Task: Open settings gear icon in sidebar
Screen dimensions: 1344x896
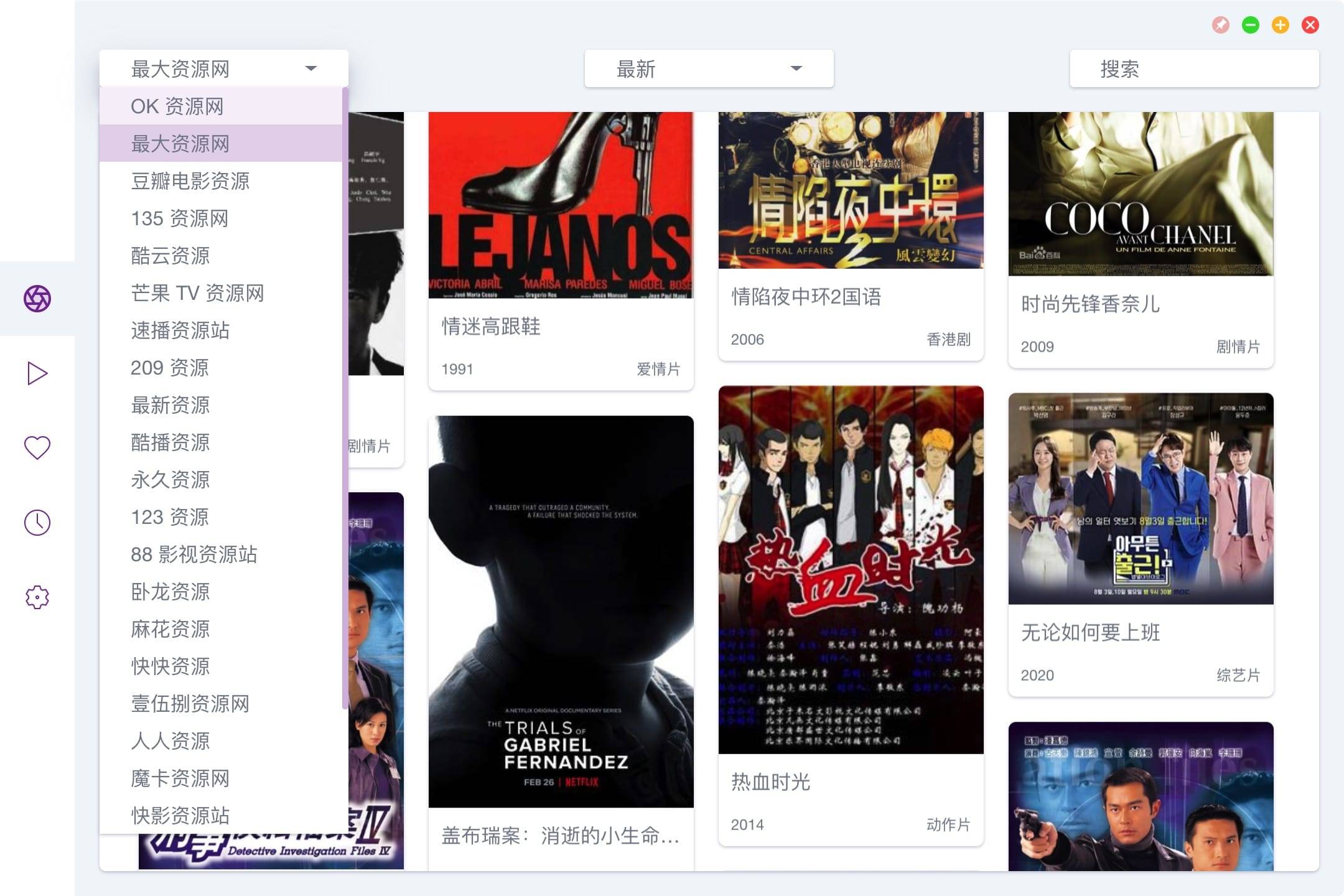Action: [37, 597]
